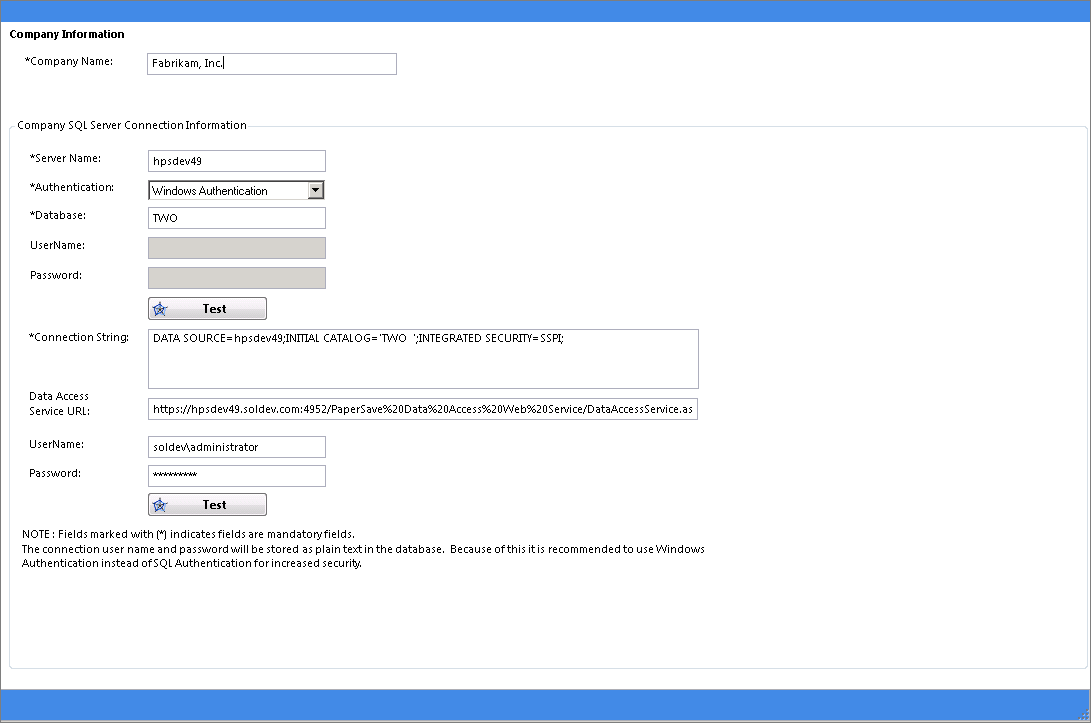1091x723 pixels.
Task: Click the Company Name input field
Action: (272, 64)
